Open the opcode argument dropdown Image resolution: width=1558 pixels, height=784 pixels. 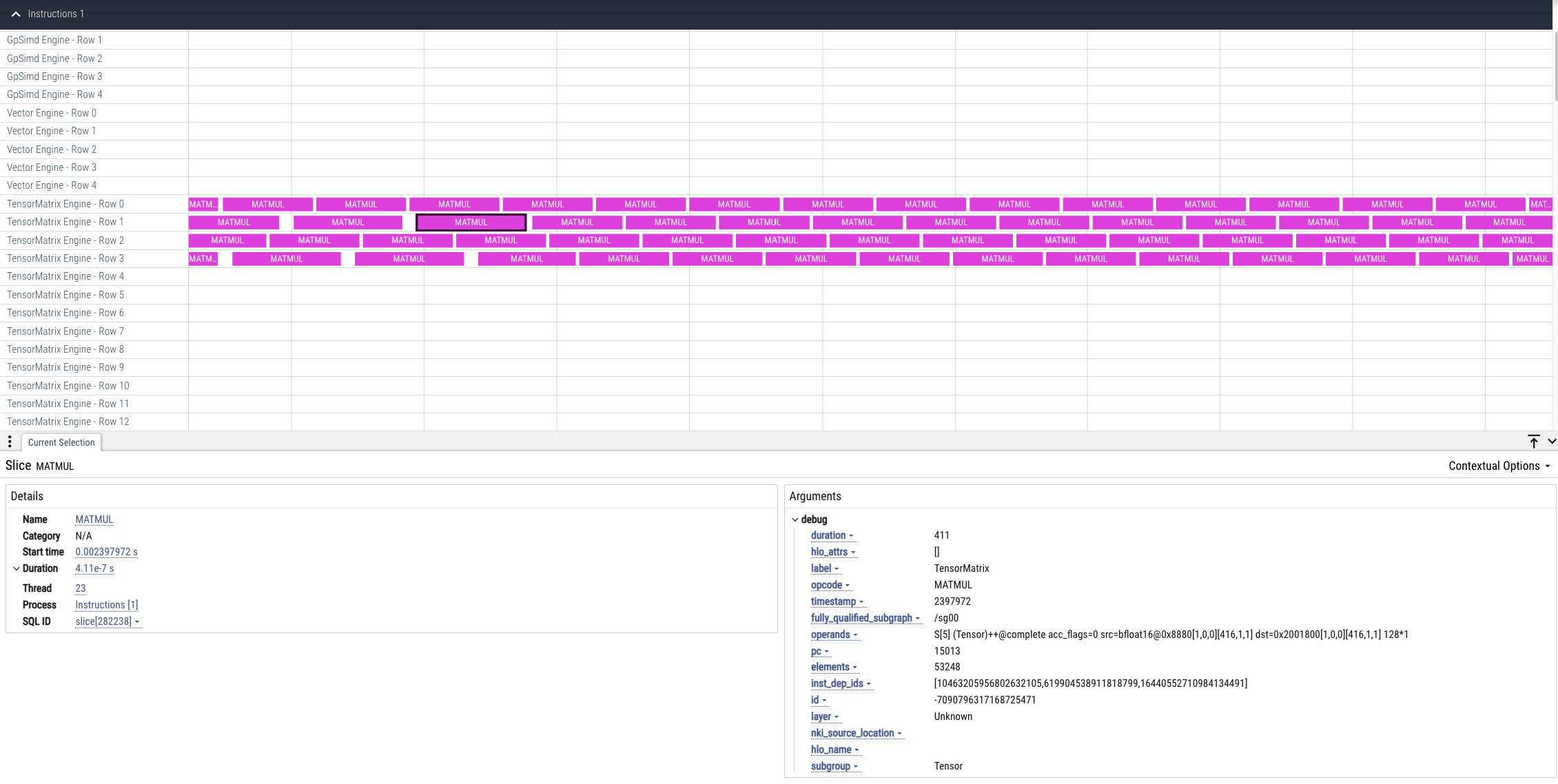point(848,585)
